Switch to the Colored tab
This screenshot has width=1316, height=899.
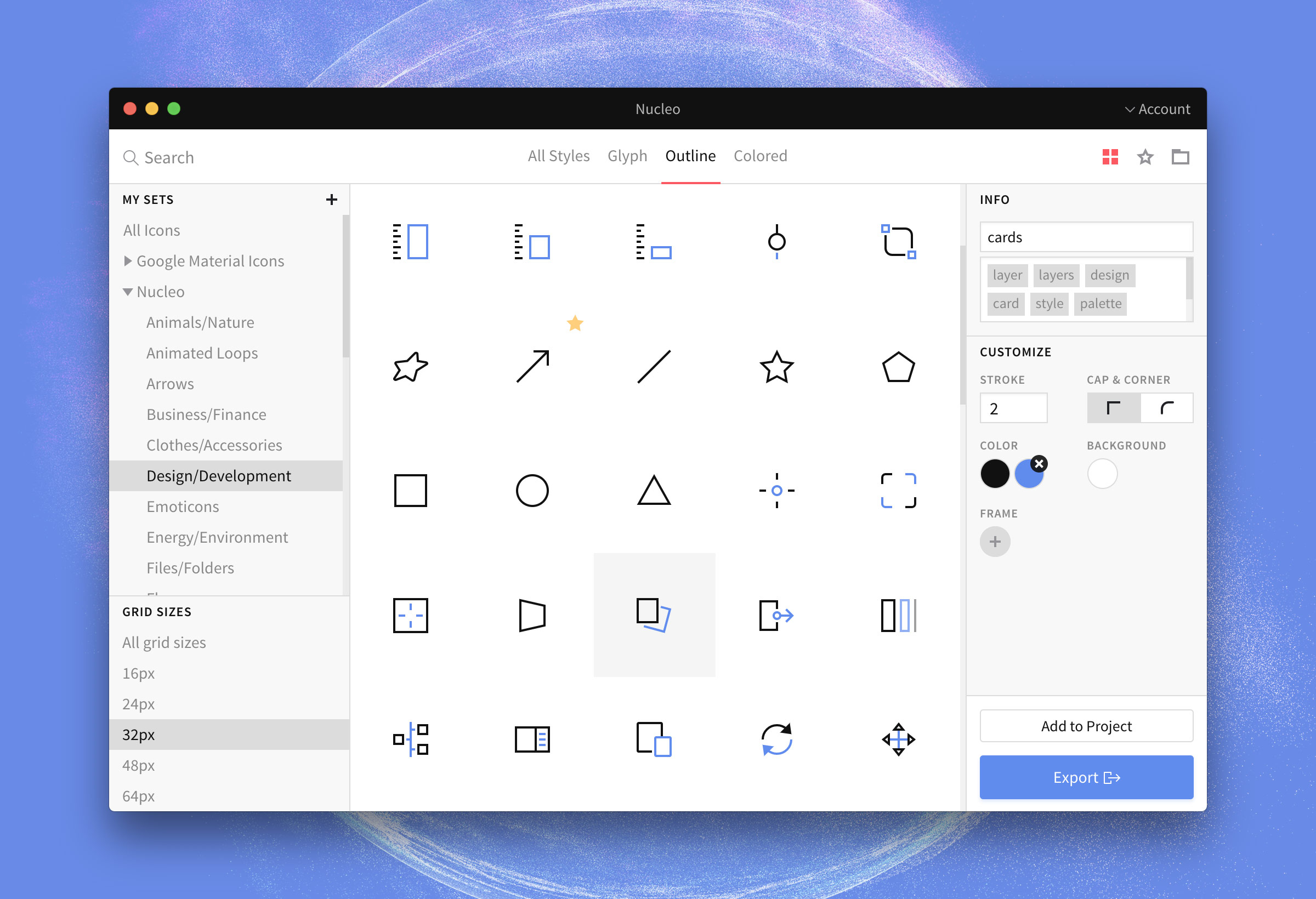[x=761, y=156]
